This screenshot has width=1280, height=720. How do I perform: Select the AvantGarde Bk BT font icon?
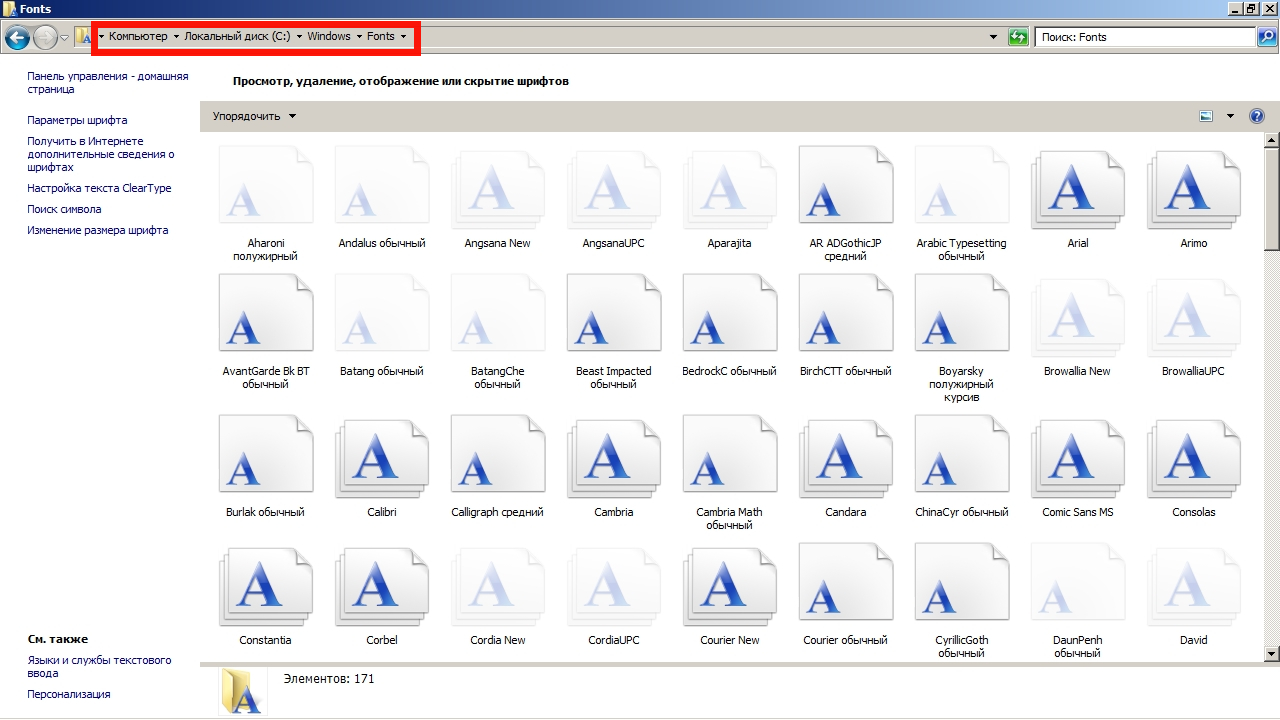(265, 312)
